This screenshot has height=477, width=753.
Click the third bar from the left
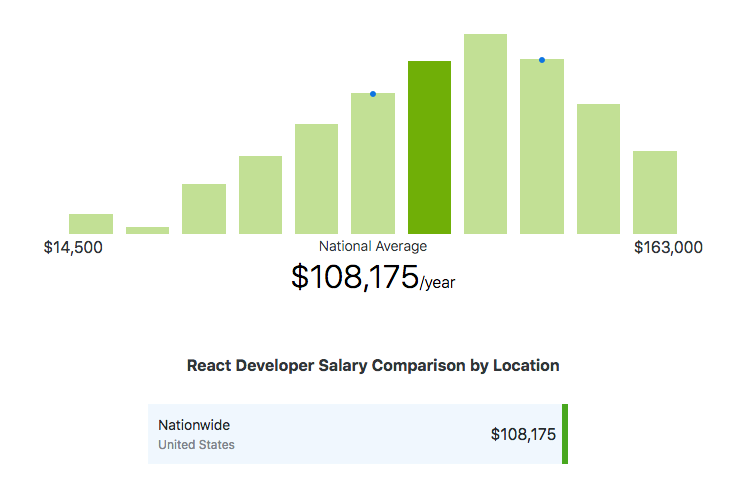click(204, 209)
